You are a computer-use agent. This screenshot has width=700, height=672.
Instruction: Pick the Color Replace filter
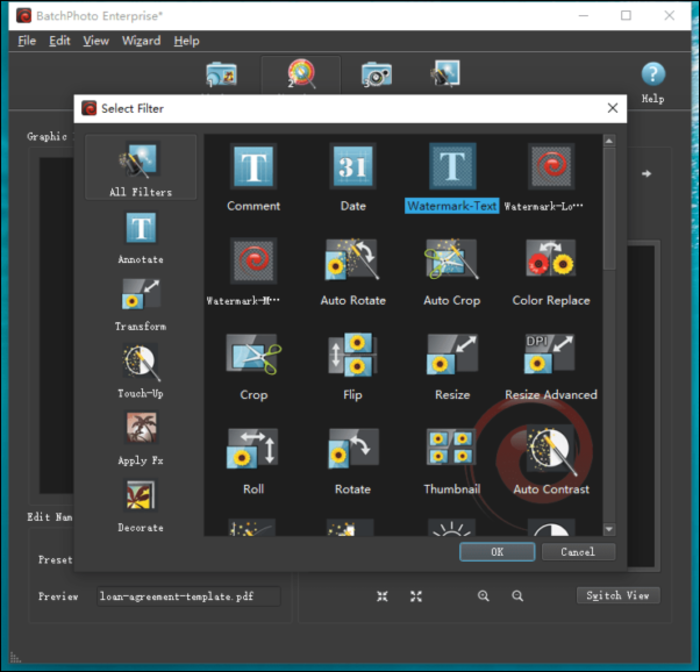(551, 261)
